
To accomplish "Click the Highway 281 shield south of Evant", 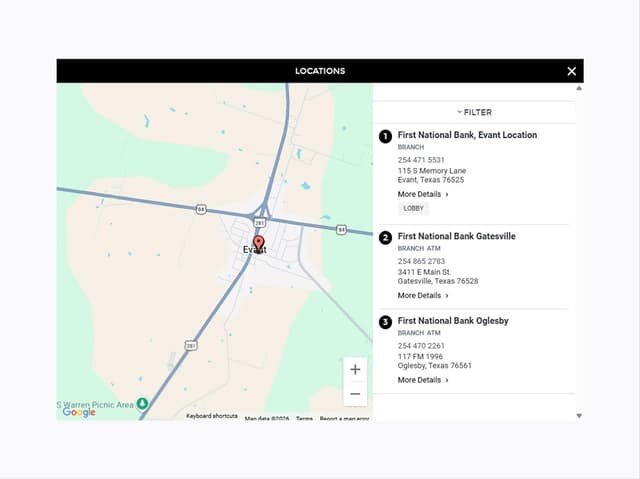I will pyautogui.click(x=191, y=346).
